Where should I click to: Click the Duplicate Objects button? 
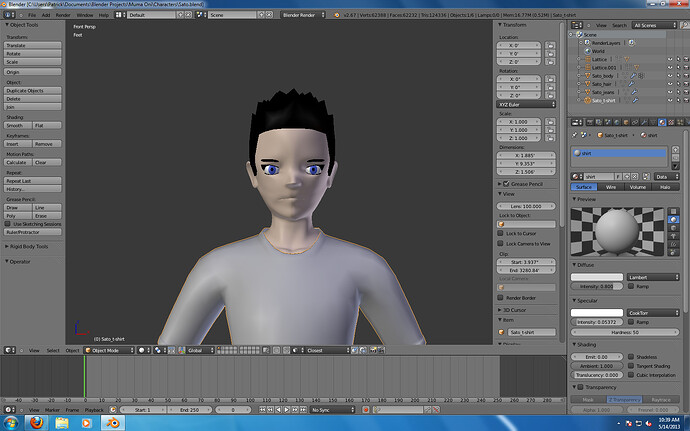click(33, 91)
